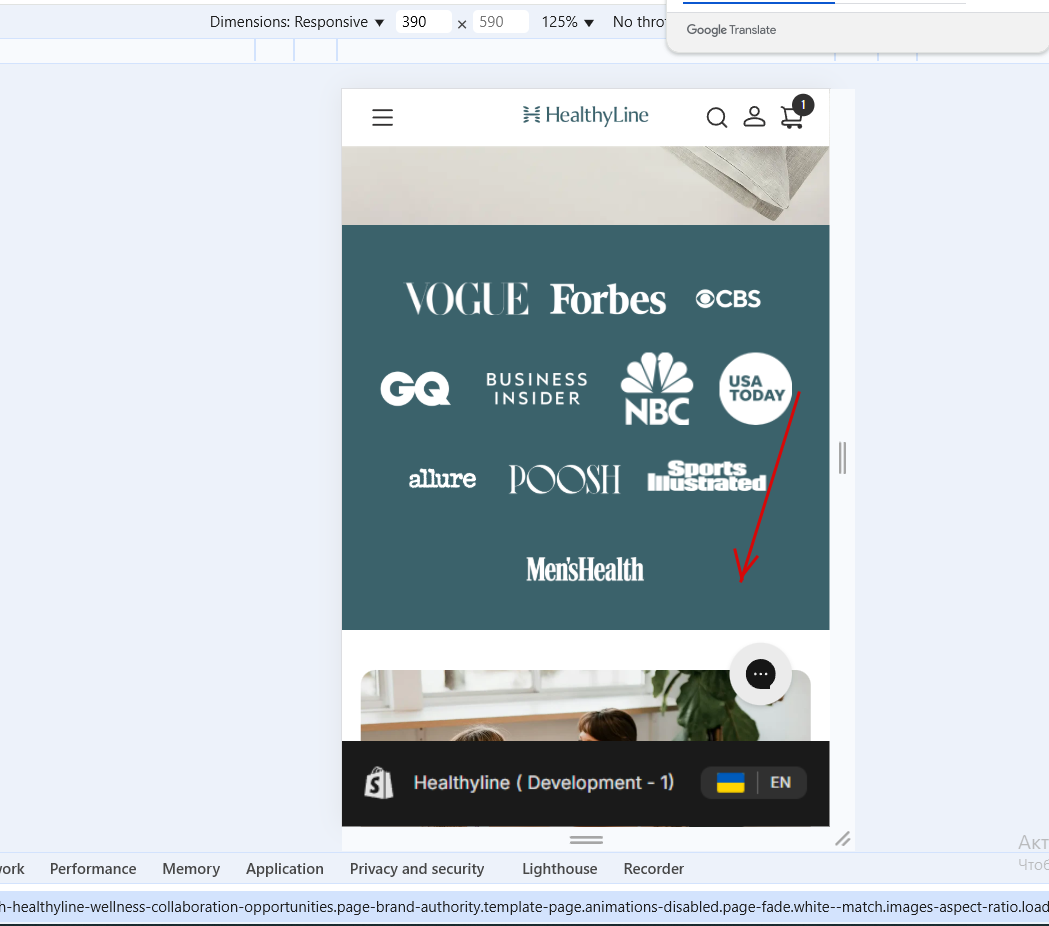This screenshot has width=1049, height=926.
Task: Click the VOGUE press logo
Action: click(x=467, y=298)
